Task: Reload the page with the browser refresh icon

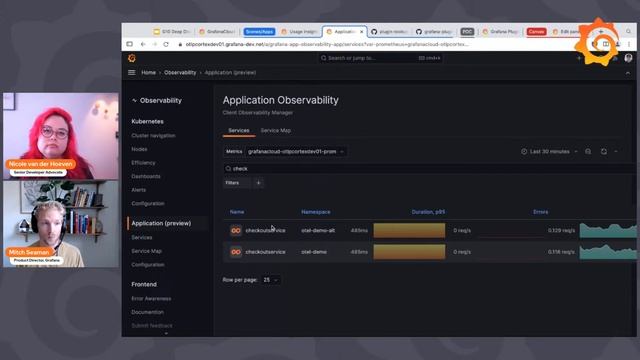Action: pos(166,44)
